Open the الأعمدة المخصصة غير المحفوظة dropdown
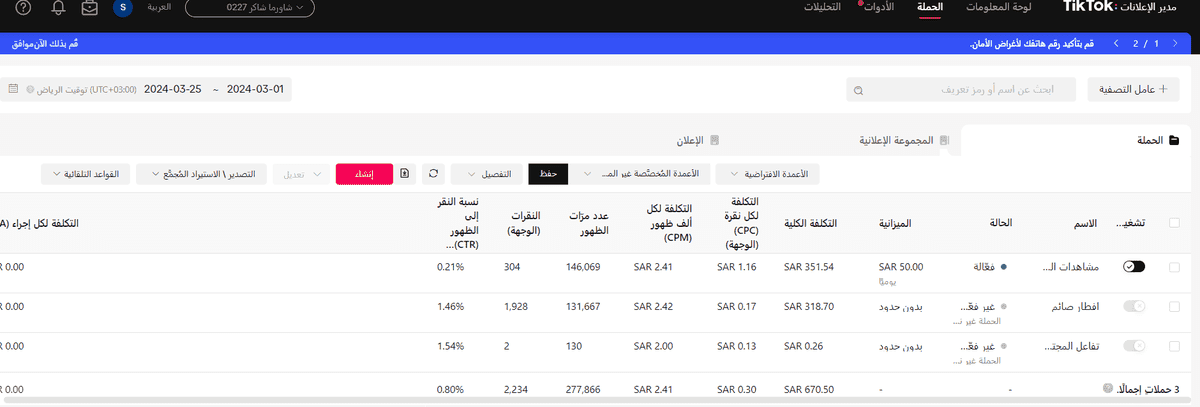The height and width of the screenshot is (407, 1200). click(640, 173)
